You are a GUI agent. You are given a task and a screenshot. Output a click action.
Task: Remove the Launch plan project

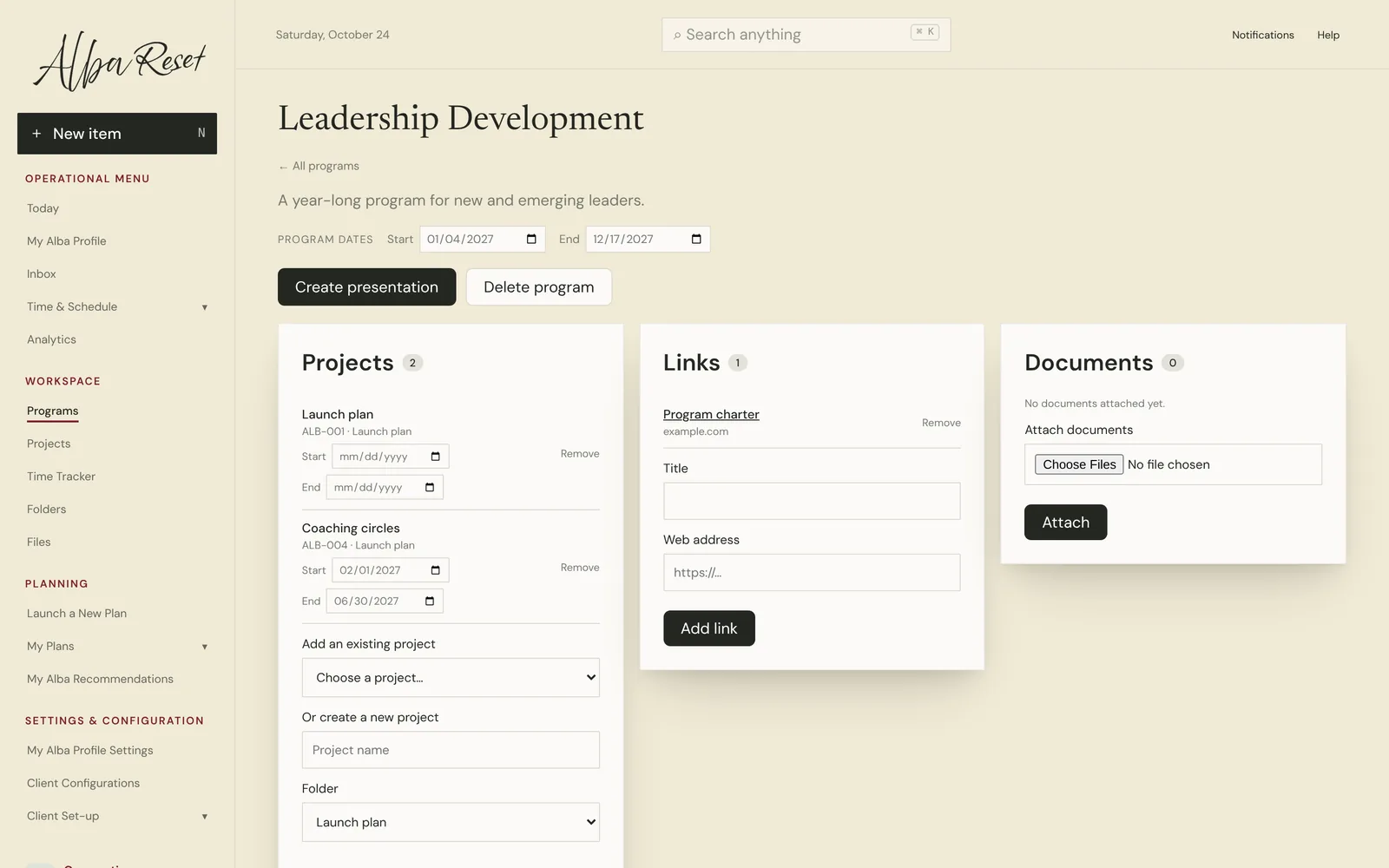pos(580,454)
